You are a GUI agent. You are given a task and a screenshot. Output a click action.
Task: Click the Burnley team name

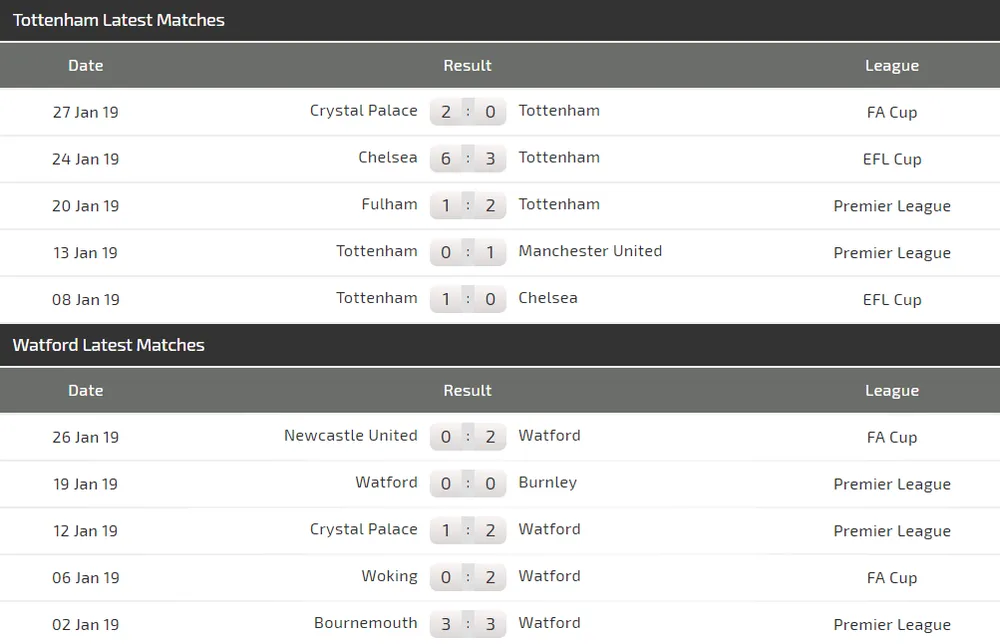tap(547, 483)
